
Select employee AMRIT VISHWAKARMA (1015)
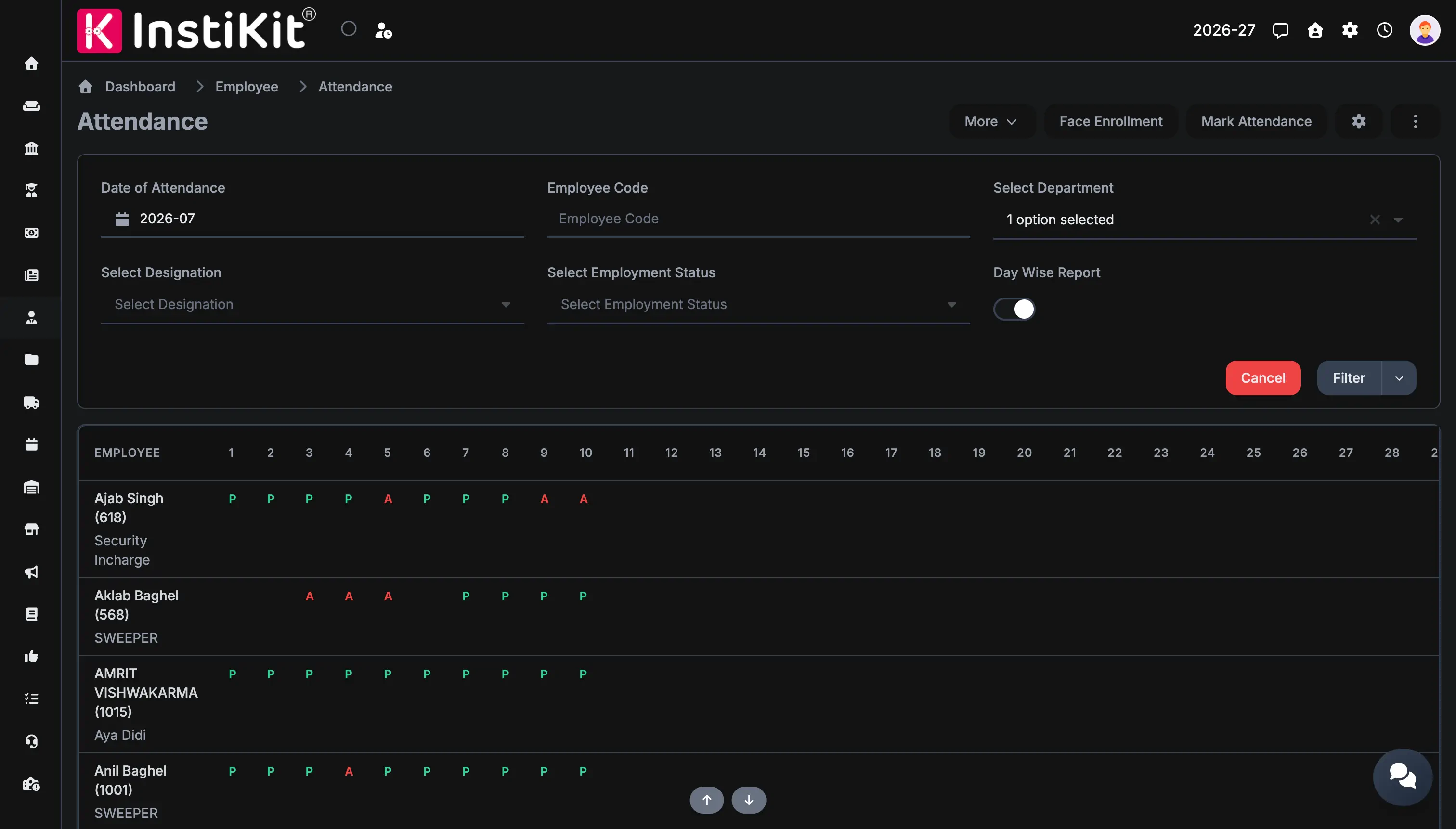pos(146,693)
